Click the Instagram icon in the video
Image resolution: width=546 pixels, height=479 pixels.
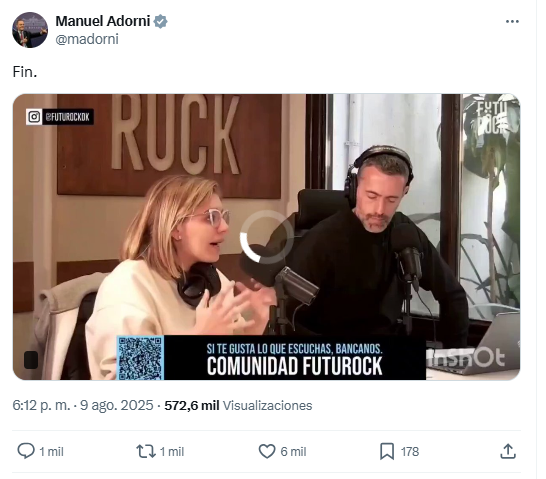pos(34,117)
